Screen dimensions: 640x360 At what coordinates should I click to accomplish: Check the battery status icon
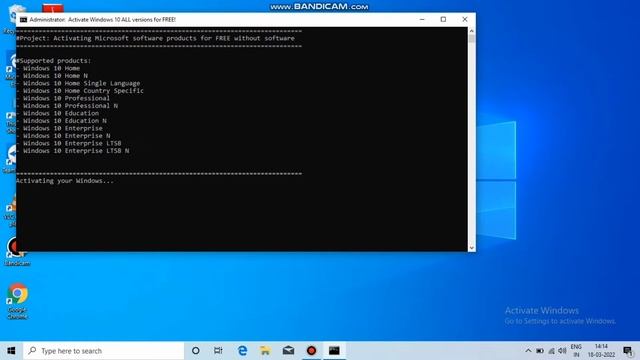pos(540,351)
